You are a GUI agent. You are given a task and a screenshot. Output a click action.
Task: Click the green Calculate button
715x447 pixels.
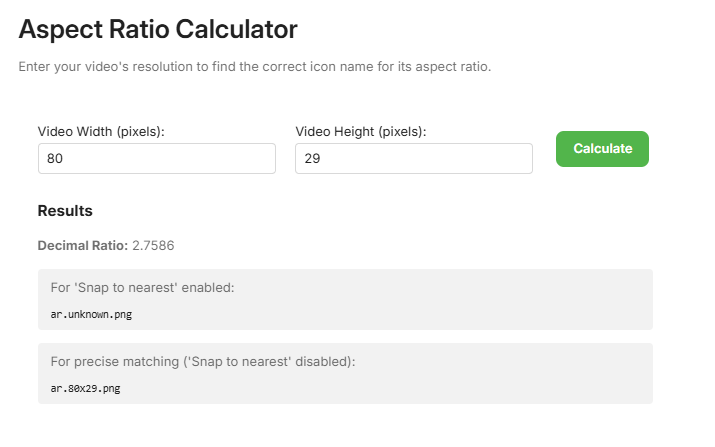602,149
